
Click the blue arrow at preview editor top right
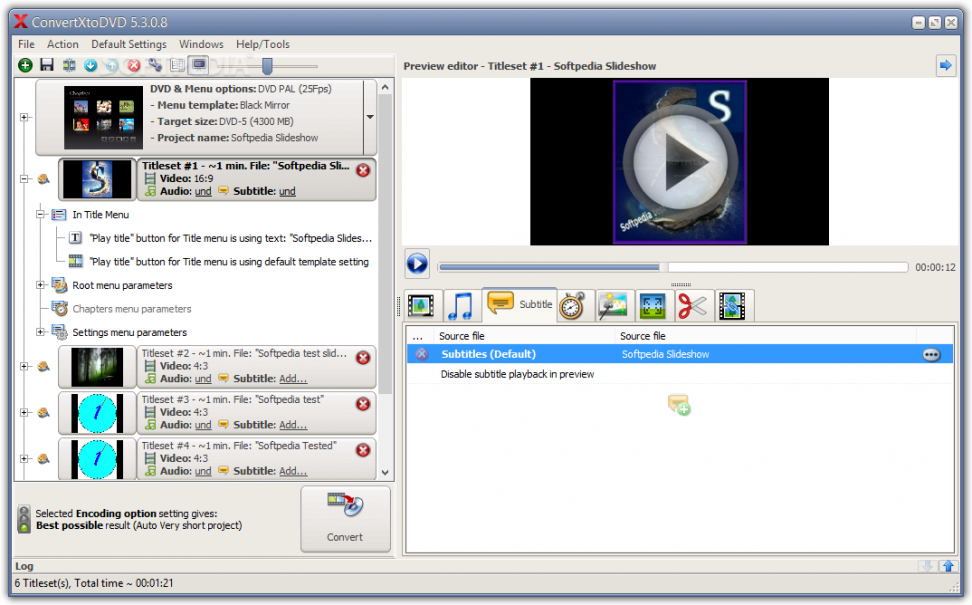coord(946,64)
